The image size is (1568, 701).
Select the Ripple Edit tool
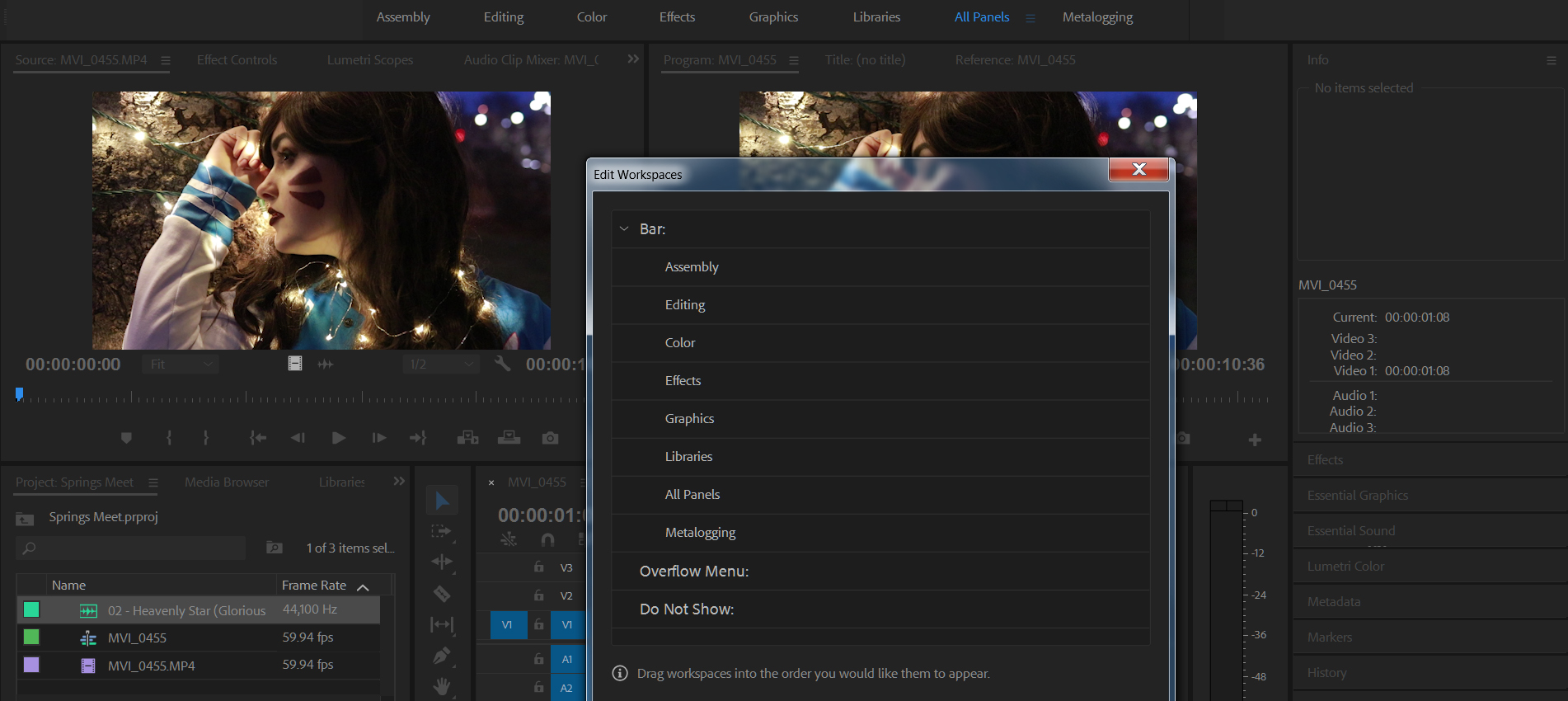[442, 562]
